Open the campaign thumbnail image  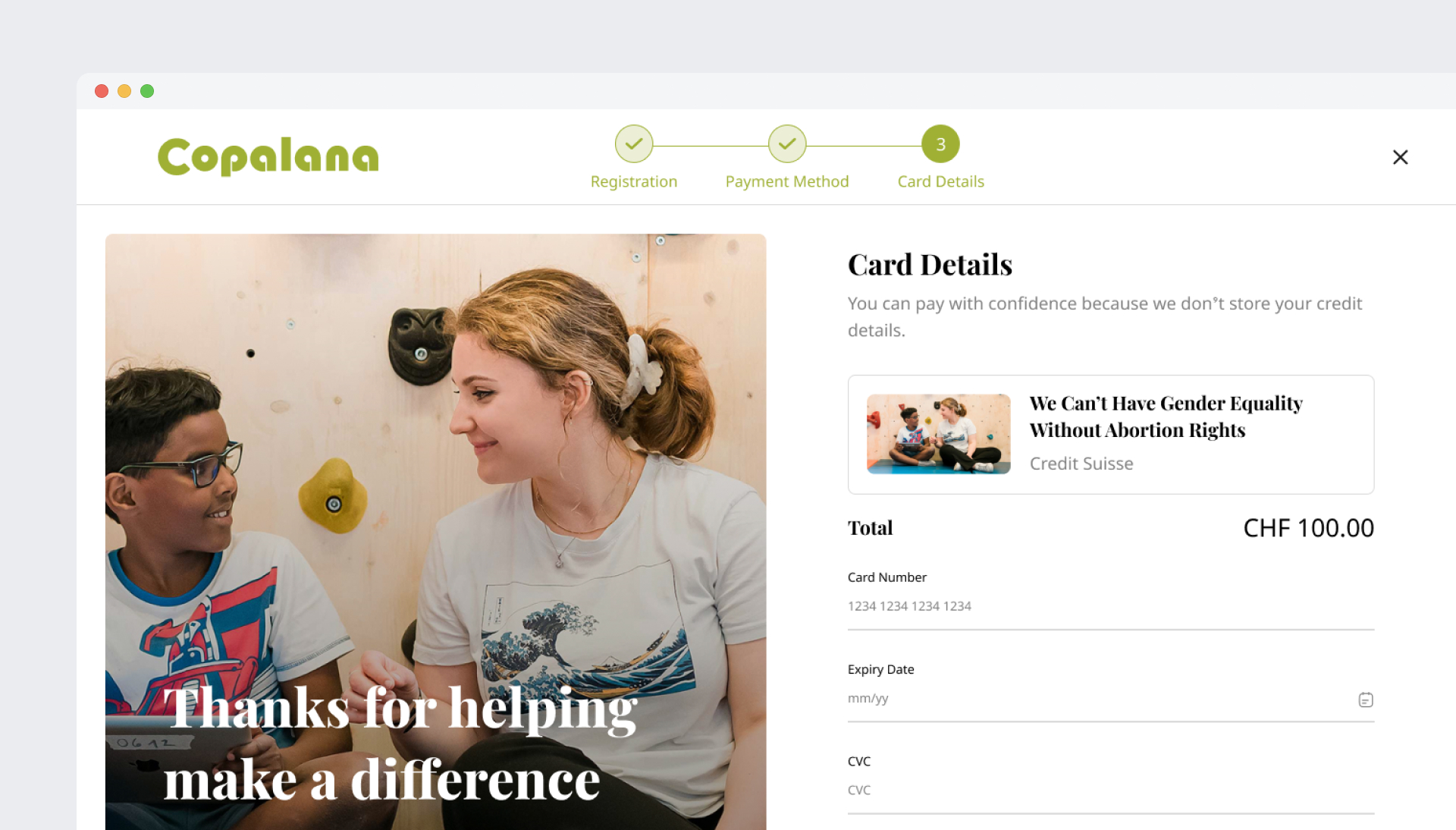[939, 434]
